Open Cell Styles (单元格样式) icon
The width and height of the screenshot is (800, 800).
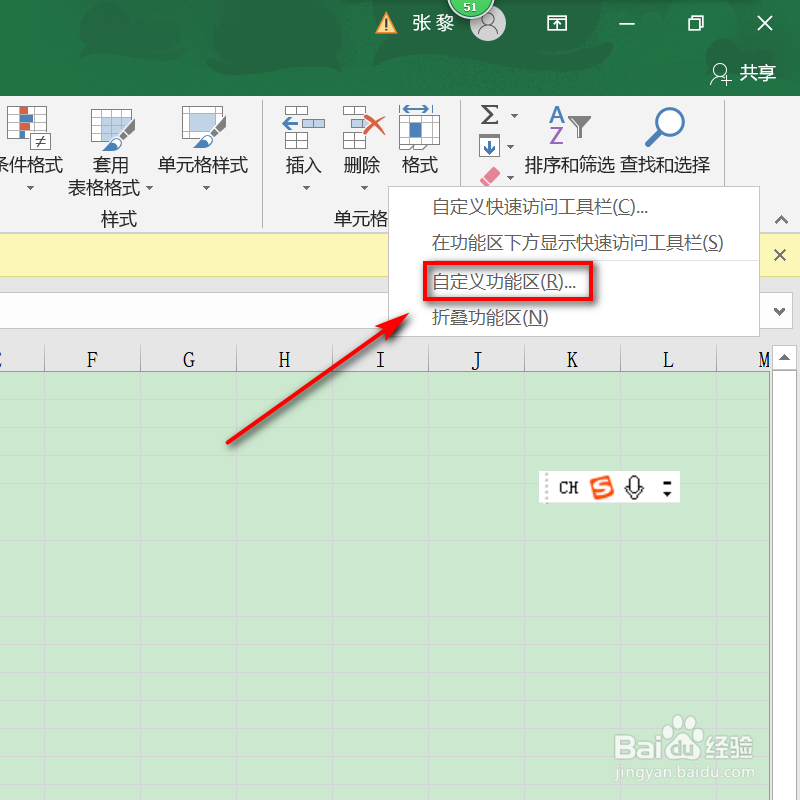203,127
